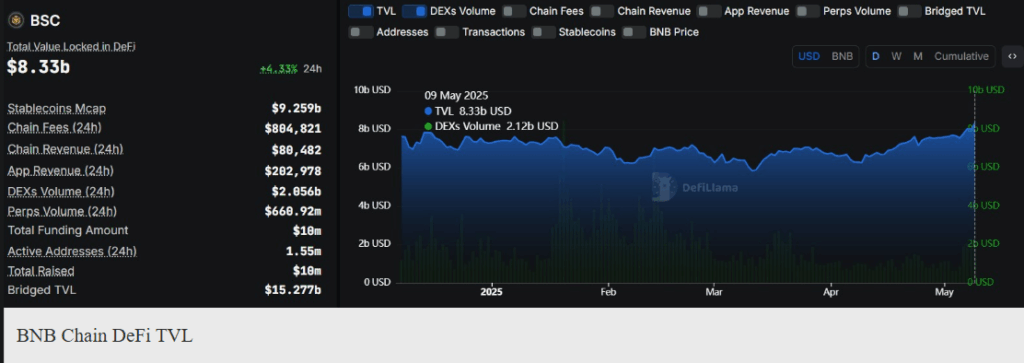Click the $660.92m perps volume value
The image size is (1024, 363).
point(293,212)
